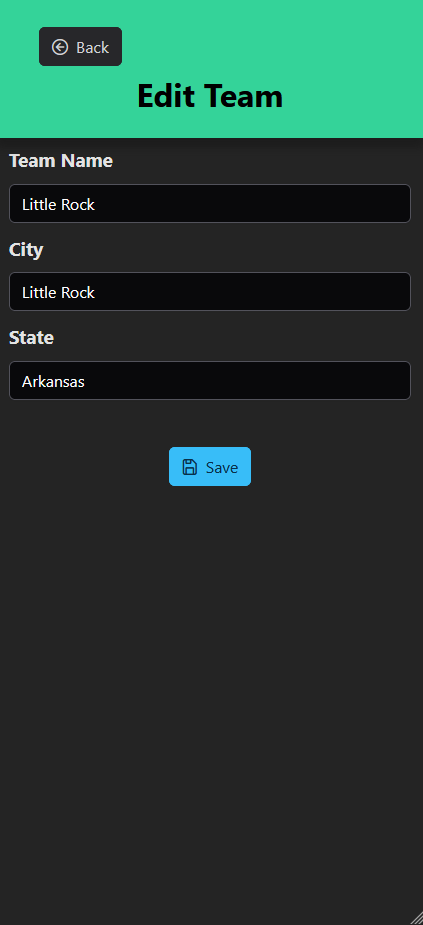Click the empty right end of the State field
The height and width of the screenshot is (925, 423).
click(354, 381)
